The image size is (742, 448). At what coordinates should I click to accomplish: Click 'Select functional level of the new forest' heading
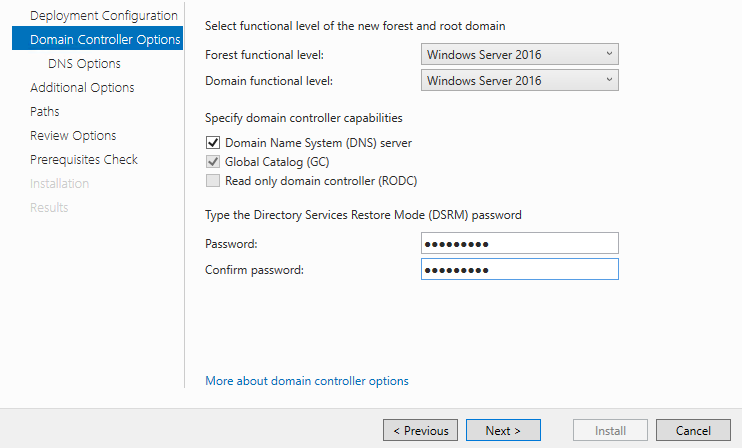(x=355, y=26)
